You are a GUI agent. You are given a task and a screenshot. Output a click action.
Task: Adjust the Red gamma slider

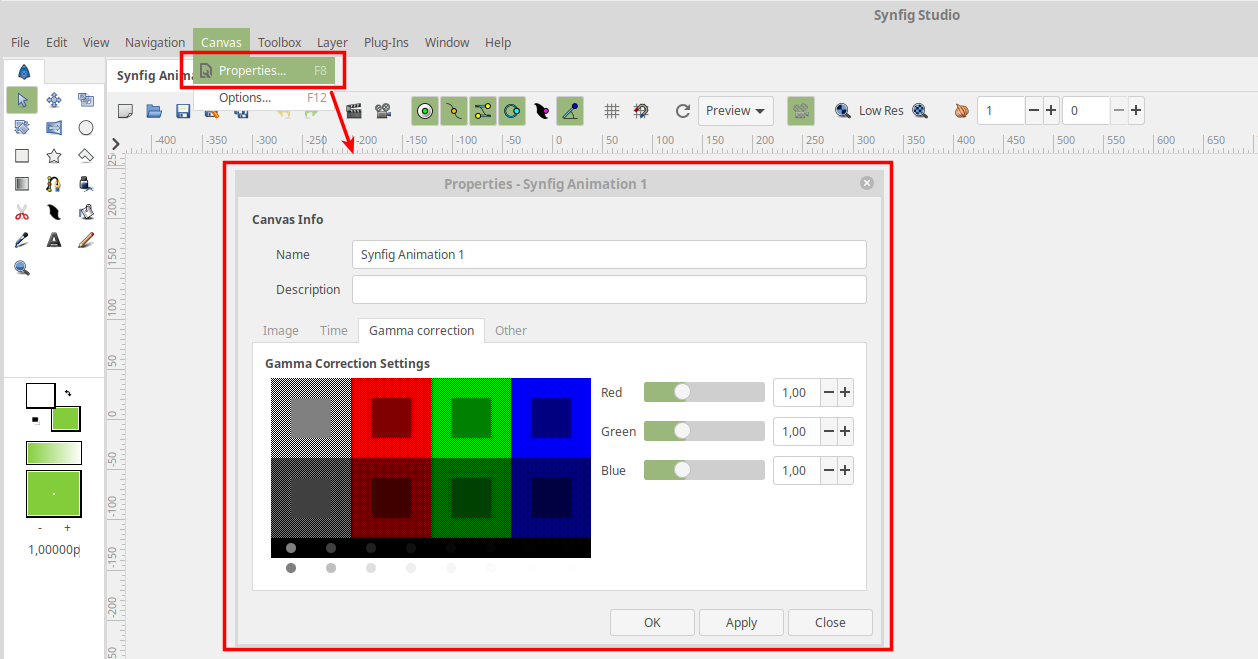click(704, 392)
